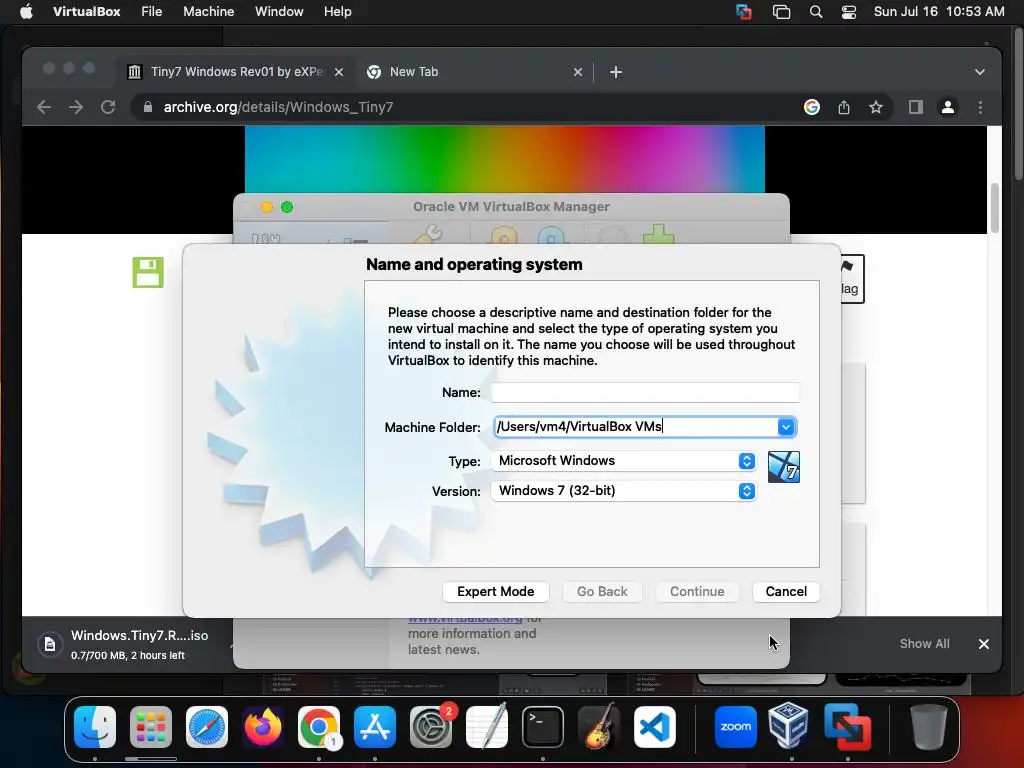Click the download file icon in downloads bar
The image size is (1024, 768).
(x=50, y=645)
